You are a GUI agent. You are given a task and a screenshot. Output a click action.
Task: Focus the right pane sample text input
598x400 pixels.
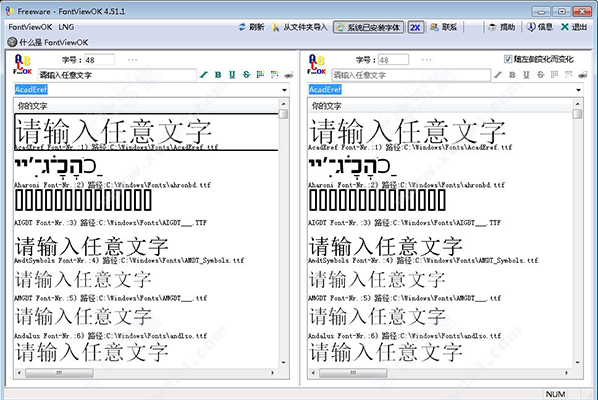411,75
